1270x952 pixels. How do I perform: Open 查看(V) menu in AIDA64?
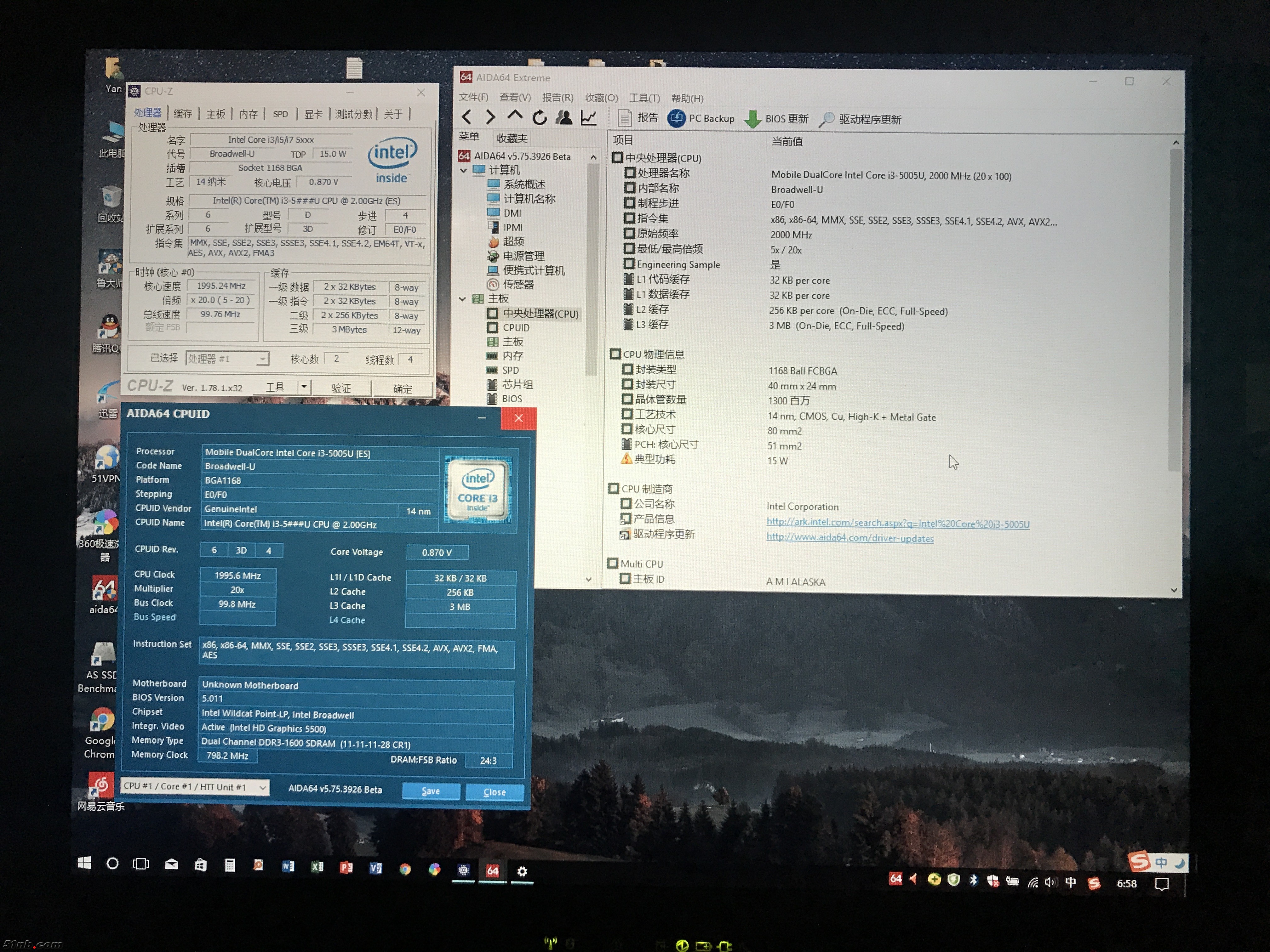(515, 98)
